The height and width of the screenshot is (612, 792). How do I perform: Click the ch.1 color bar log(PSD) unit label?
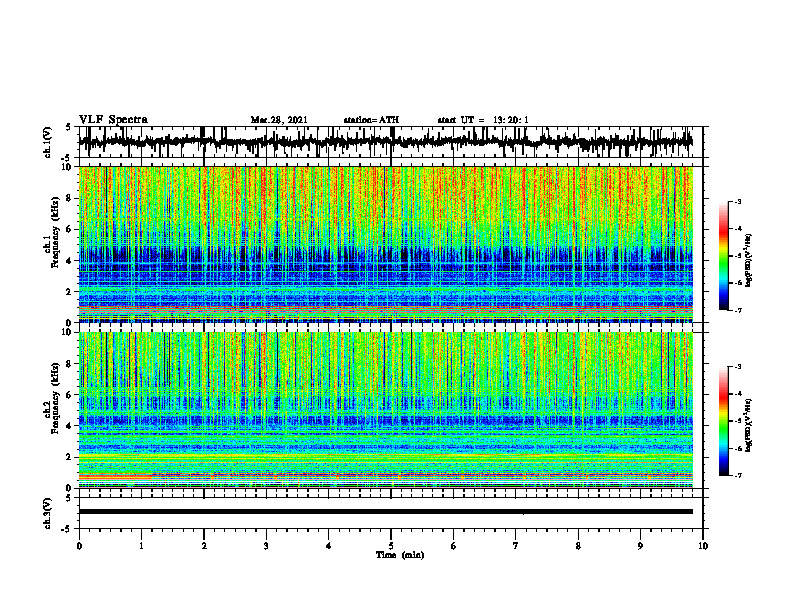(749, 261)
